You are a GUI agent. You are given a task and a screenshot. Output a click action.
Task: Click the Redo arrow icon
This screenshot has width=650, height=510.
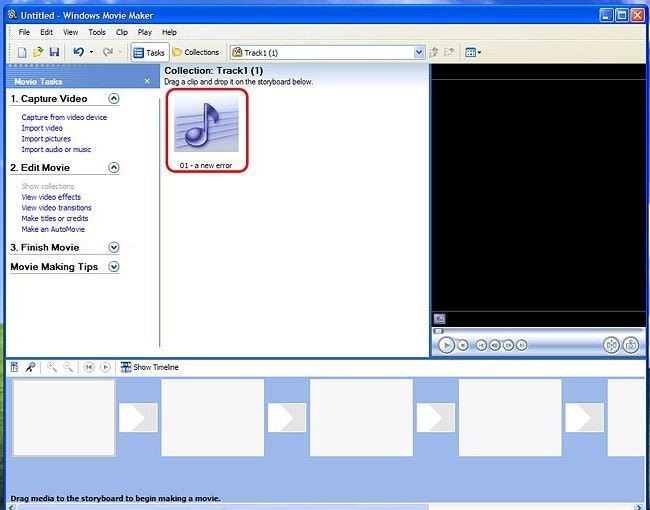[107, 52]
